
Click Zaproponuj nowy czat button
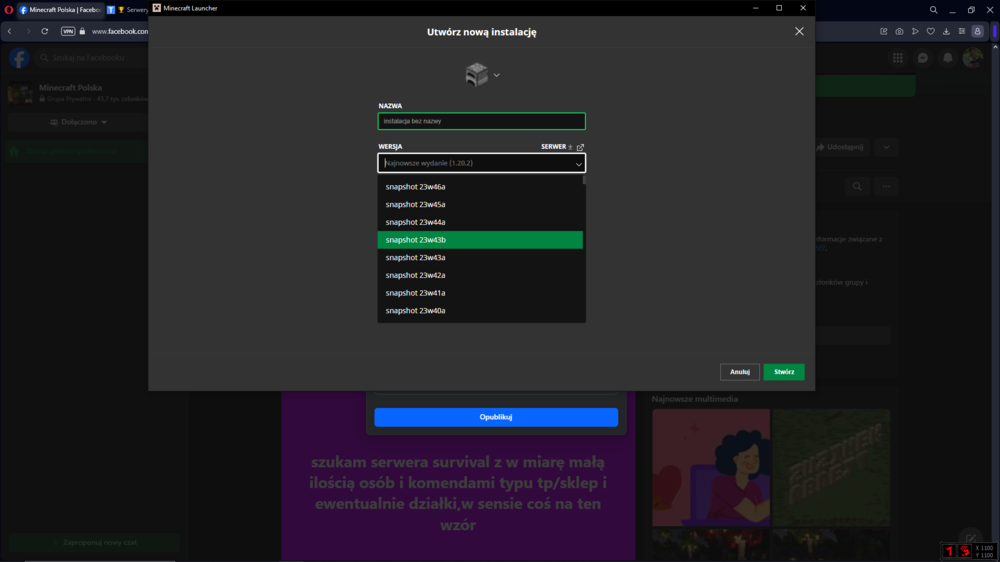(94, 542)
